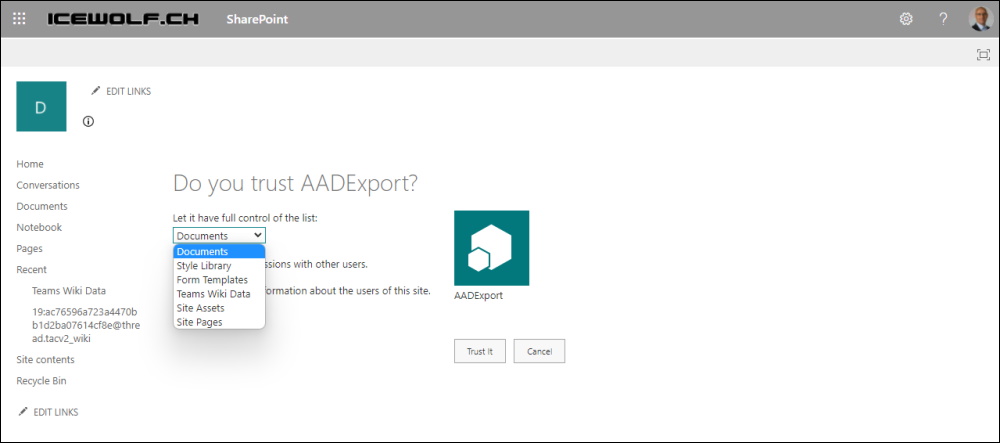Toggle focus on content icon
This screenshot has height=443, width=1000.
[x=983, y=55]
